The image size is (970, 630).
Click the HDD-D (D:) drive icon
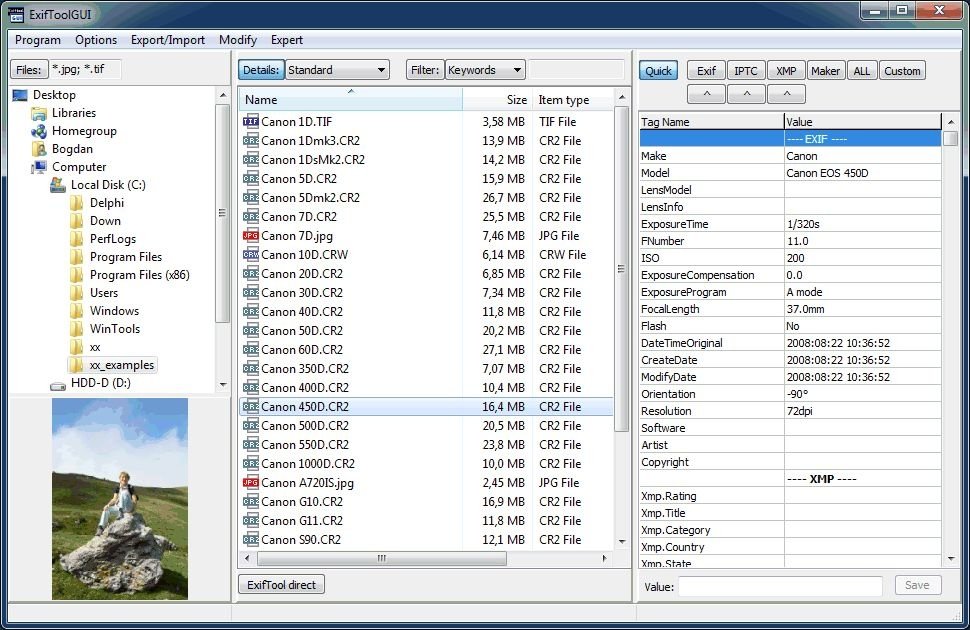click(x=58, y=384)
